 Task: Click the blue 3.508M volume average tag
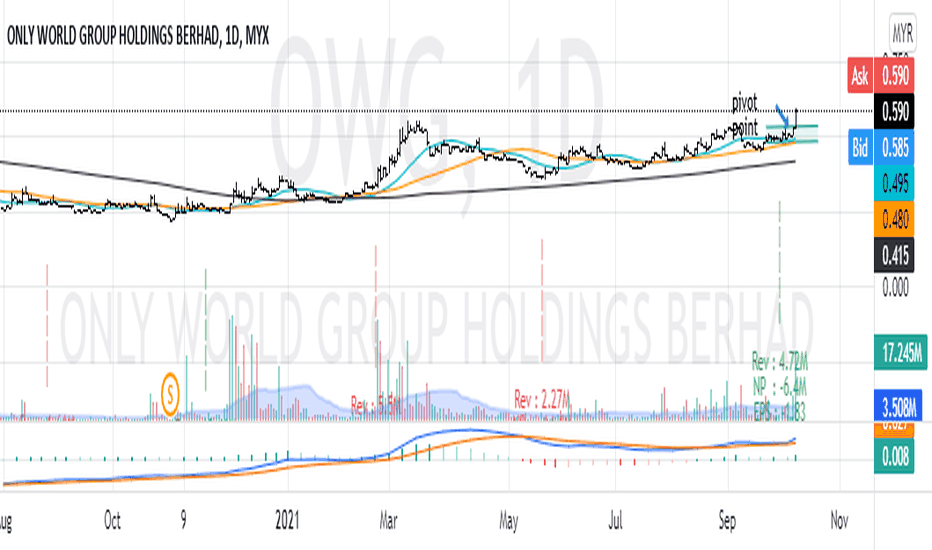click(x=899, y=407)
